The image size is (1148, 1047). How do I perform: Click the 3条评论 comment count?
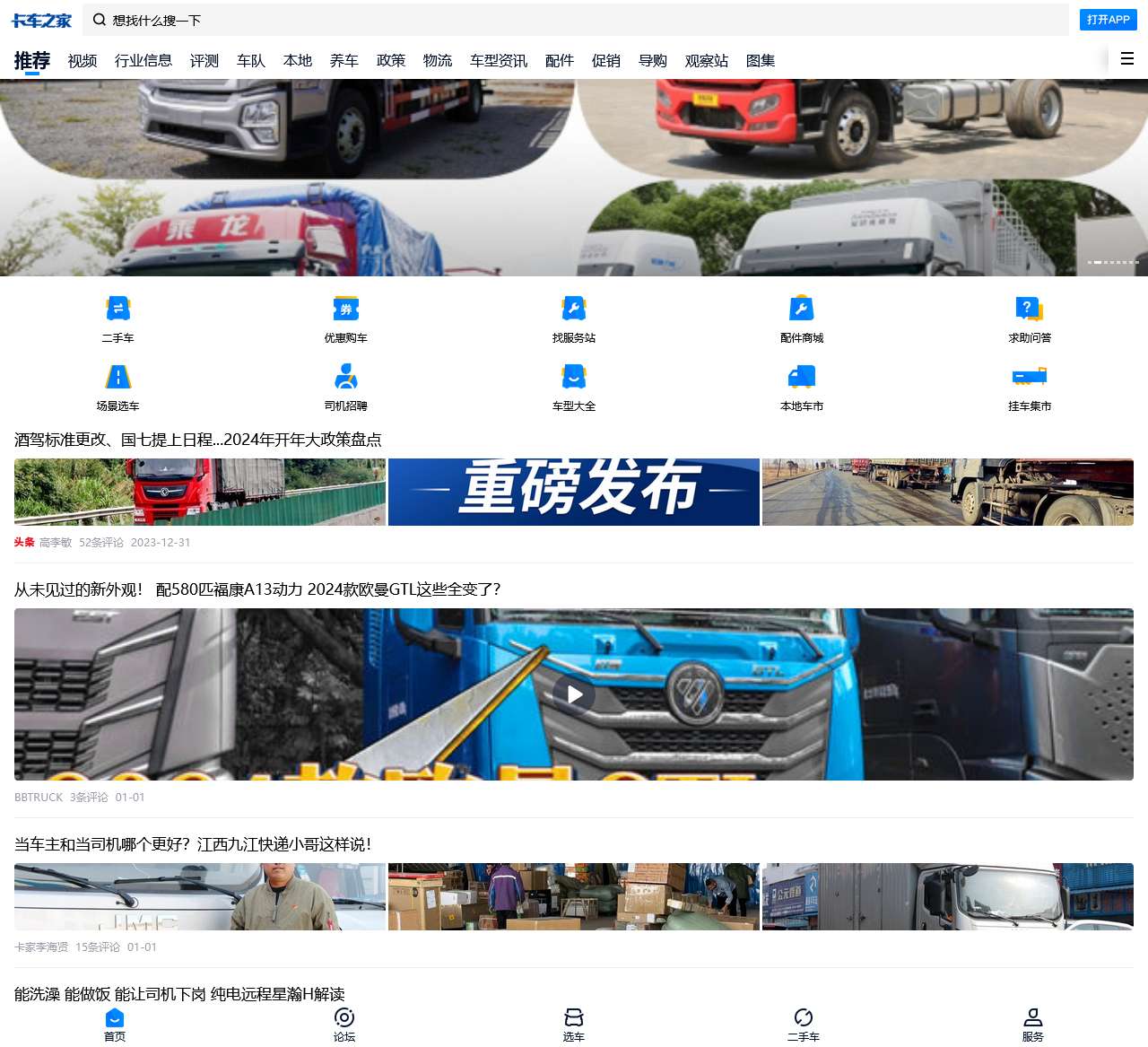coord(89,798)
